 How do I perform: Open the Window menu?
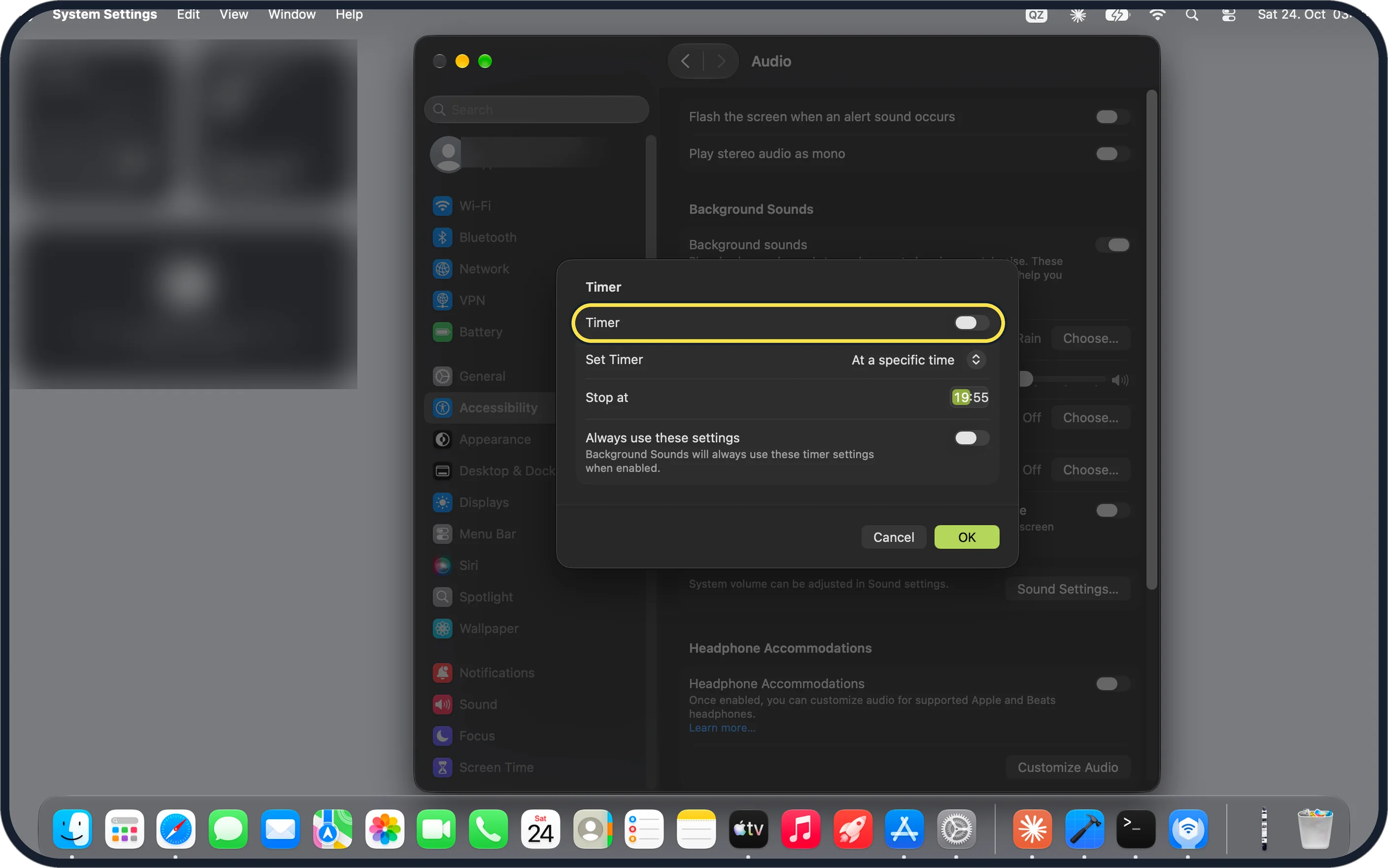tap(292, 14)
